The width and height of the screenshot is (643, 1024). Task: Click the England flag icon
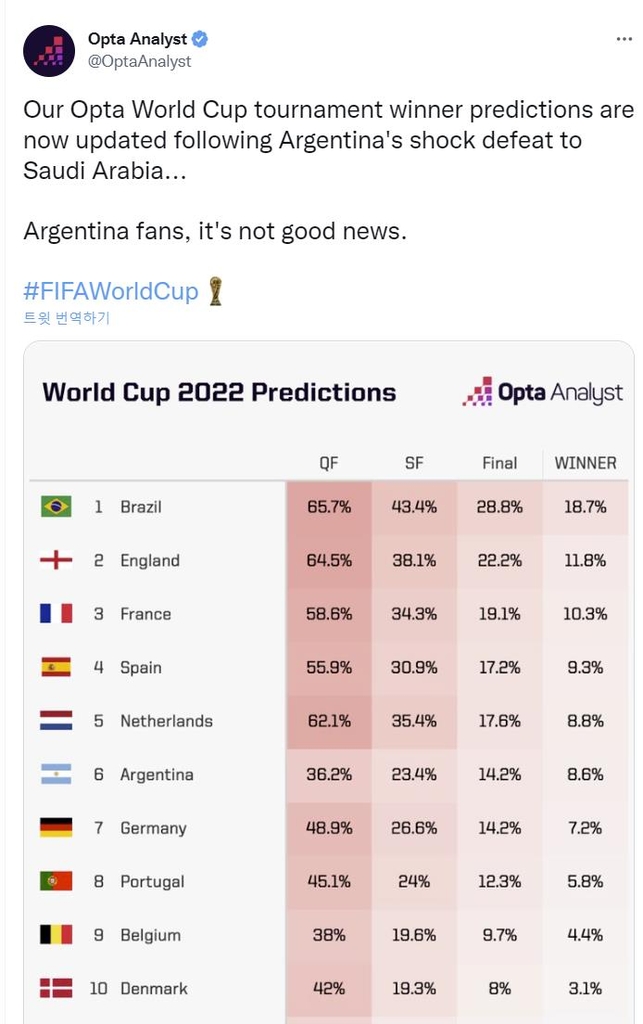pos(56,560)
